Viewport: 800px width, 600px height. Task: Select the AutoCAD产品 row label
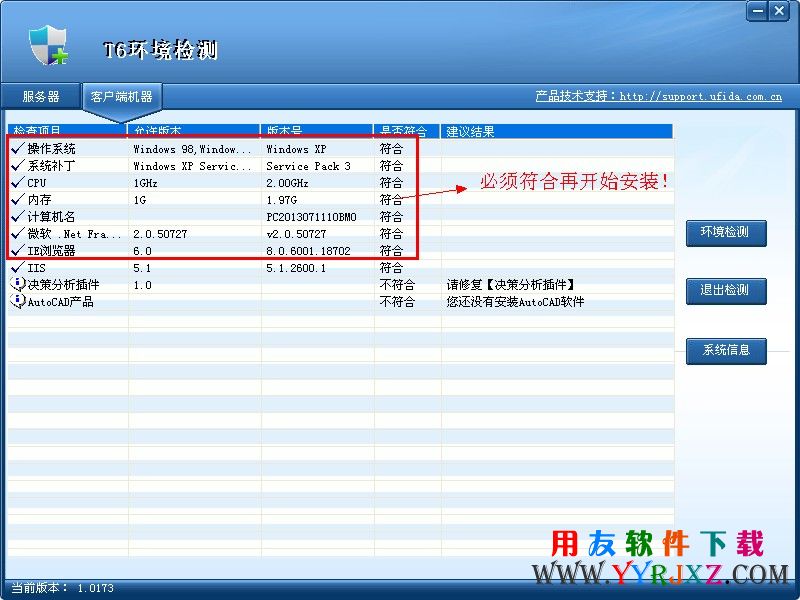(x=61, y=302)
